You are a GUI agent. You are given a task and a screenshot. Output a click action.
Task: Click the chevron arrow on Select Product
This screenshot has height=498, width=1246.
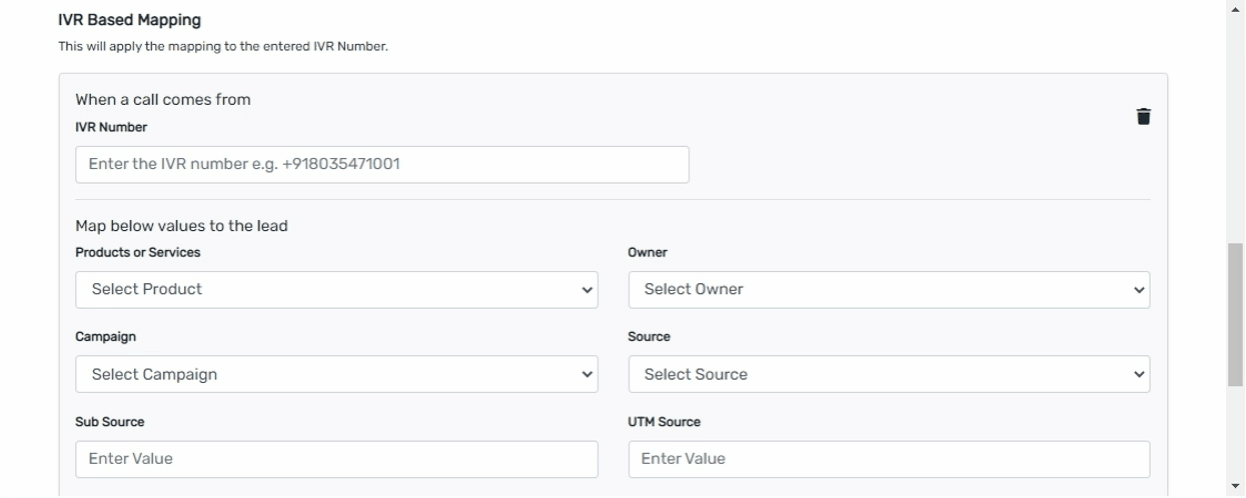[586, 290]
